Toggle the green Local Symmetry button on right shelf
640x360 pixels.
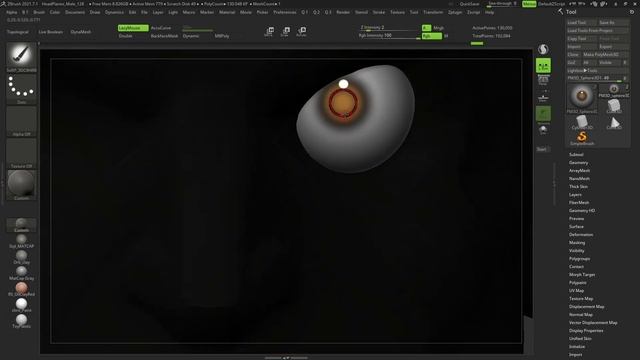(543, 114)
